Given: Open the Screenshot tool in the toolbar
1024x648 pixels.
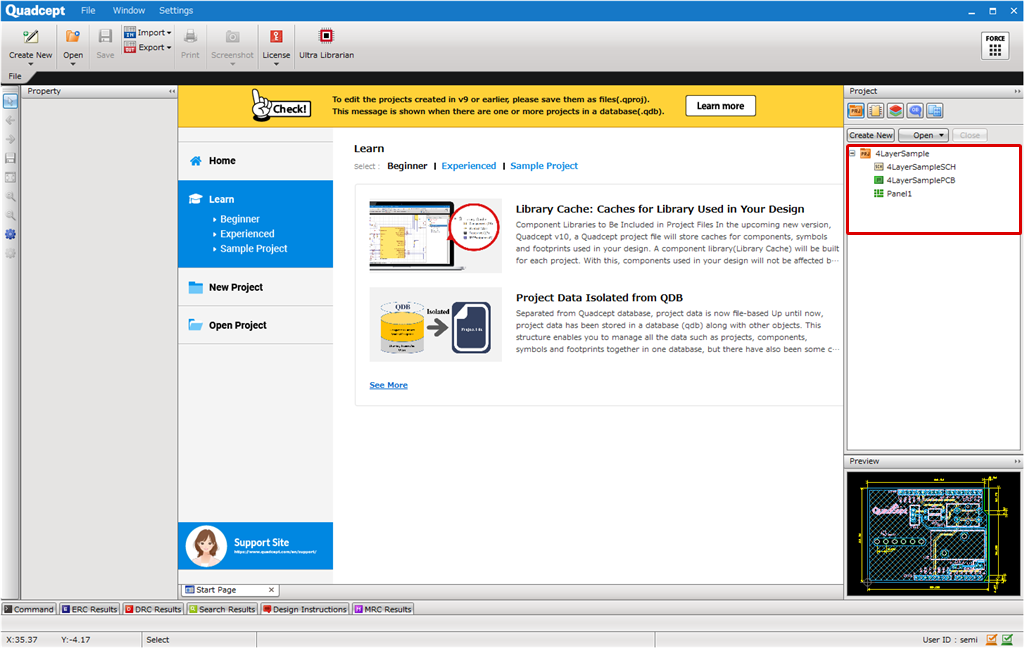Looking at the screenshot, I should pos(232,40).
